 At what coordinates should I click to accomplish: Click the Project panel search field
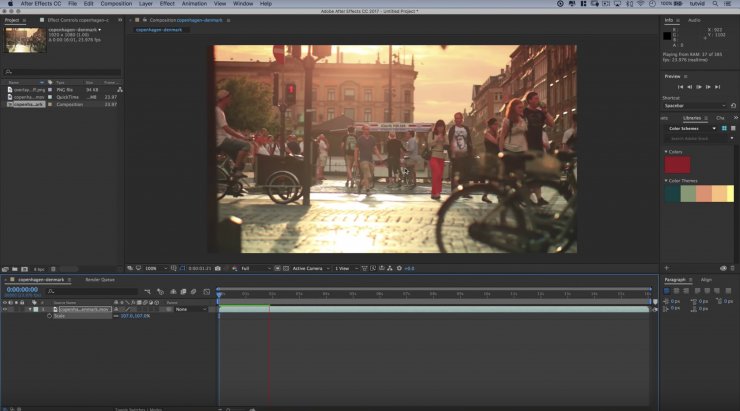tap(62, 72)
